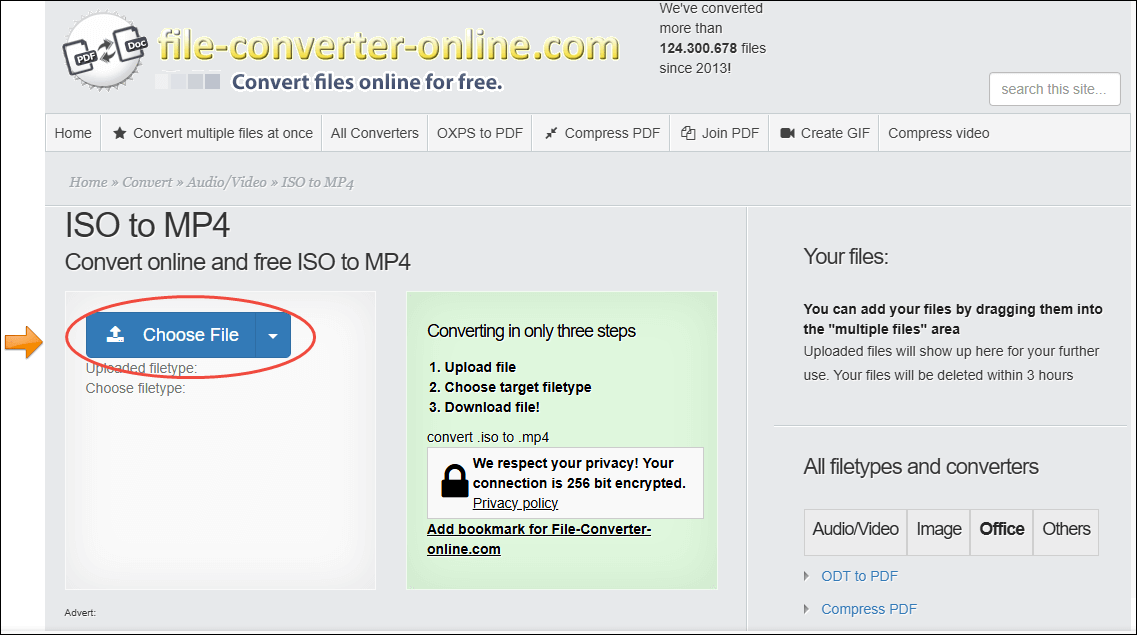Expand the ODT to PDF list arrow

coord(806,576)
